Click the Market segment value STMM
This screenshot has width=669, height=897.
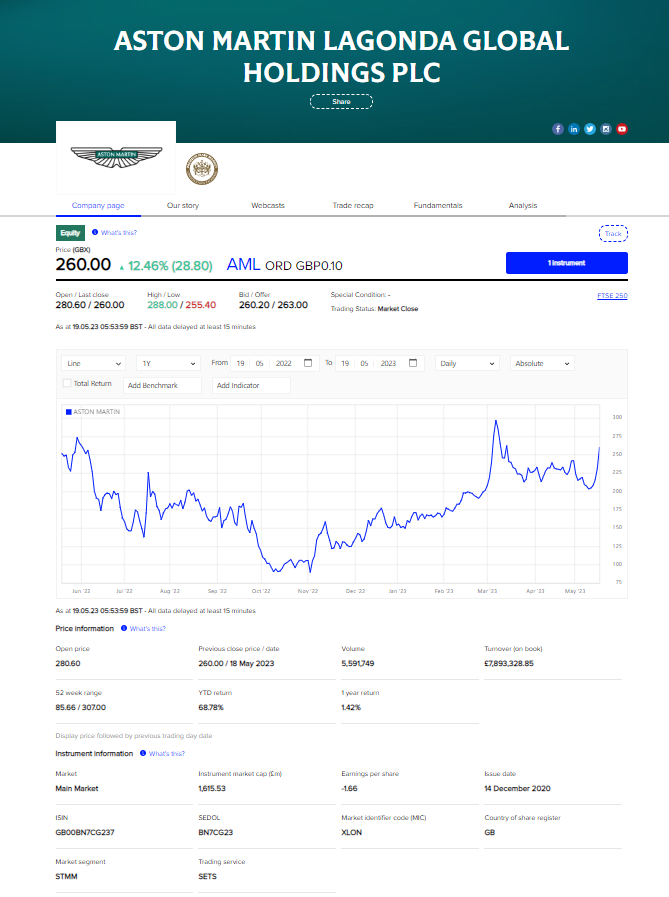[x=66, y=876]
